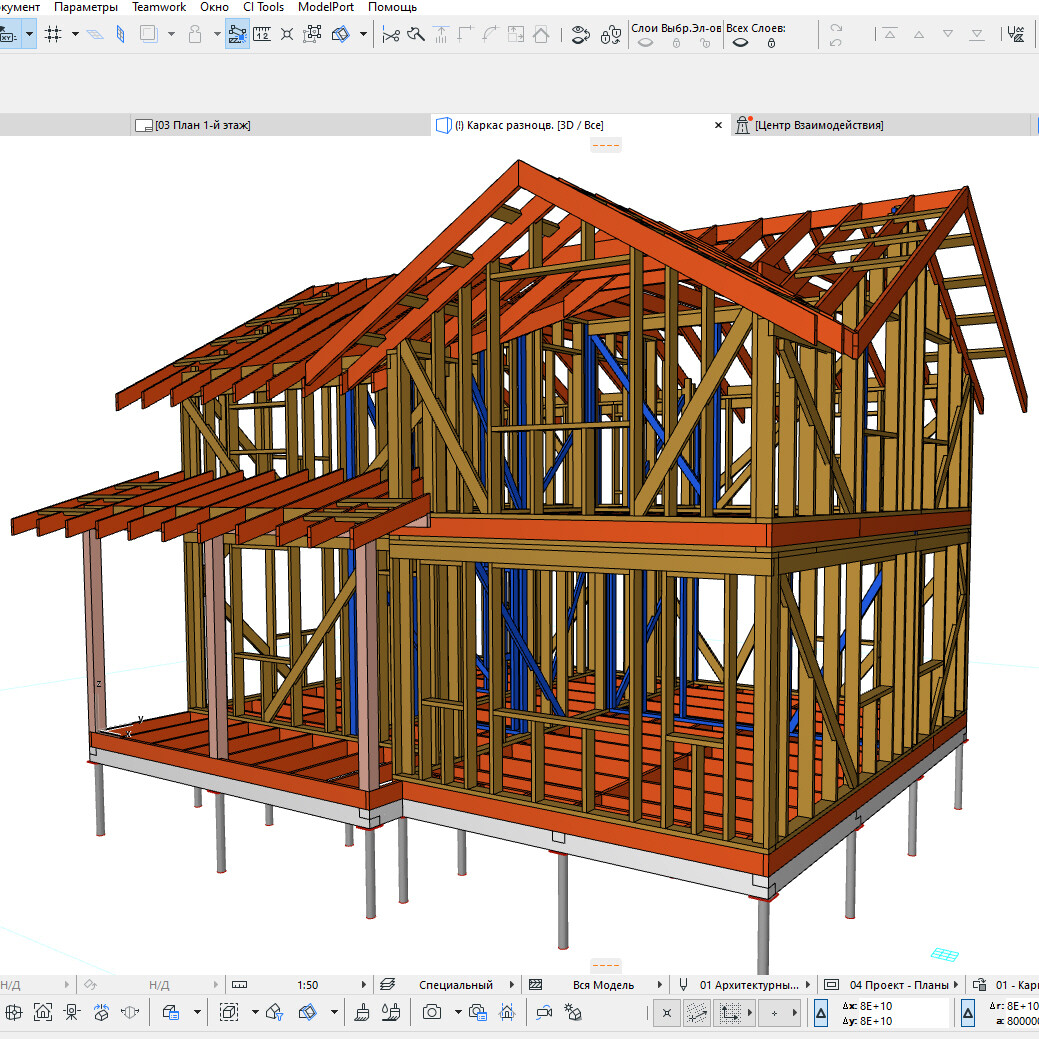Viewport: 1039px width, 1039px height.
Task: Toggle lock icon for all layers
Action: point(771,44)
